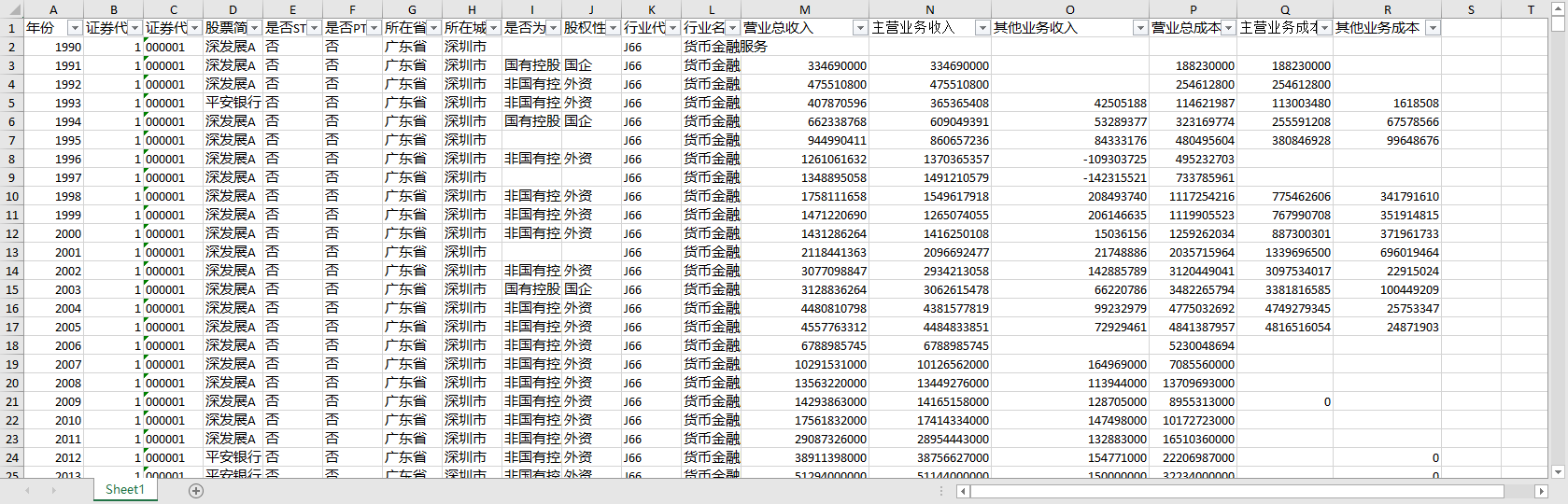Open filter arrow for 其他业务收入 column

(1139, 28)
